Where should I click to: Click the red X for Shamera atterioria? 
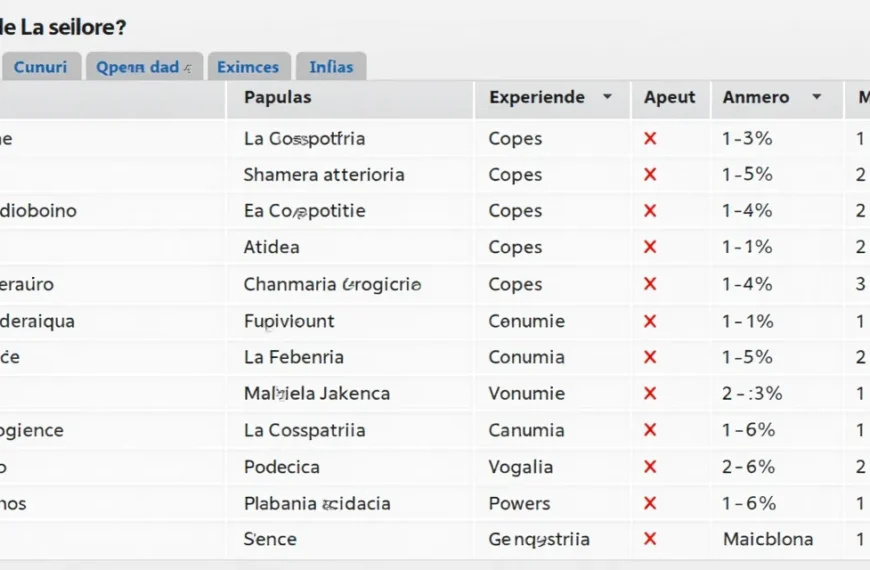(650, 175)
